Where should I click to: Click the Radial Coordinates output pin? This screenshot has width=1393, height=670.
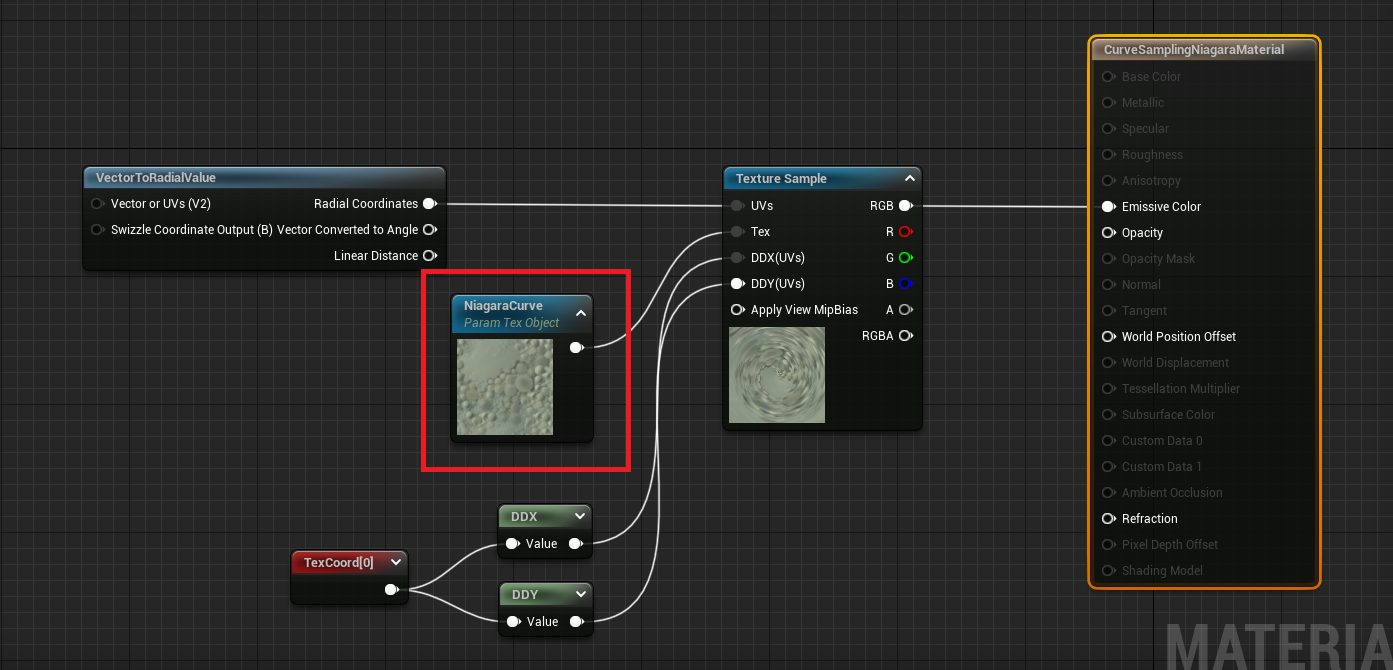pos(430,203)
